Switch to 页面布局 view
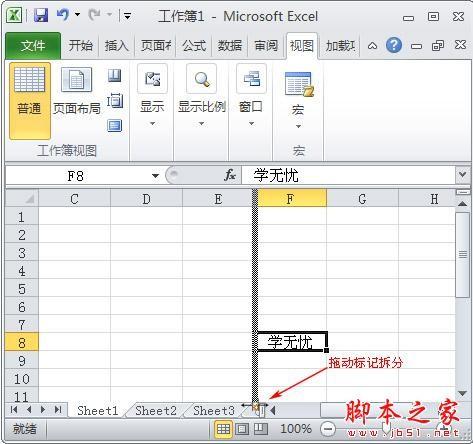 76,91
